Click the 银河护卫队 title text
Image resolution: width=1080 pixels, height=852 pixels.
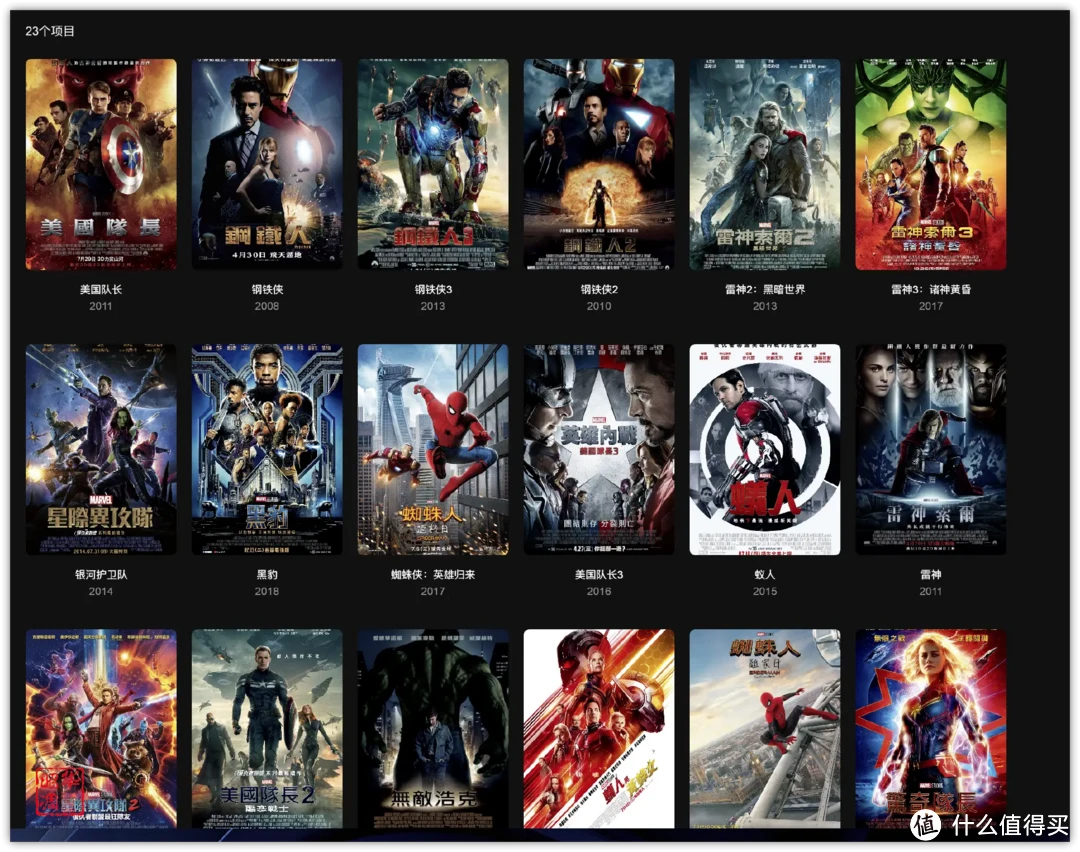coord(101,574)
